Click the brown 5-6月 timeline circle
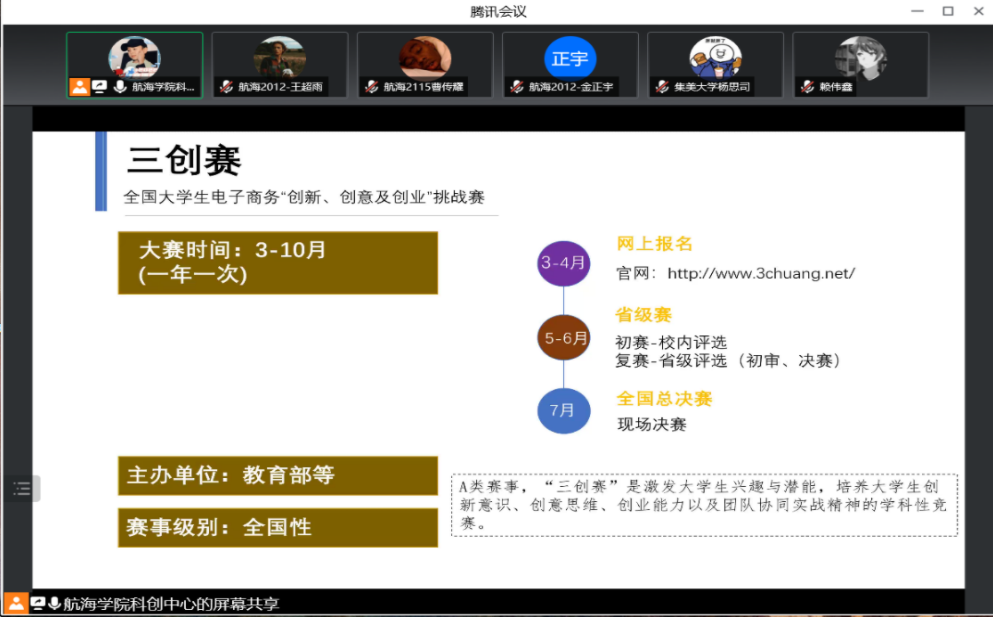Screen dimensions: 993x617 point(564,338)
